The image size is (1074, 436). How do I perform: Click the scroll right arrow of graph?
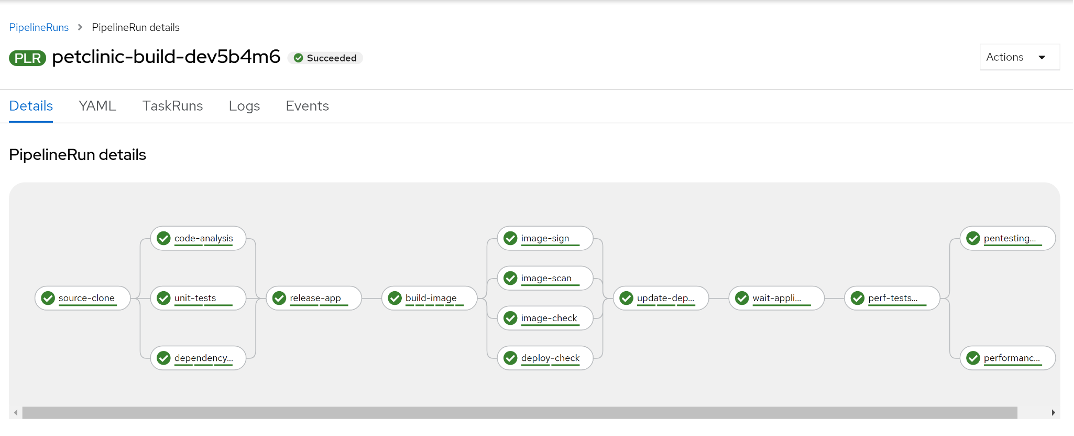click(1053, 412)
